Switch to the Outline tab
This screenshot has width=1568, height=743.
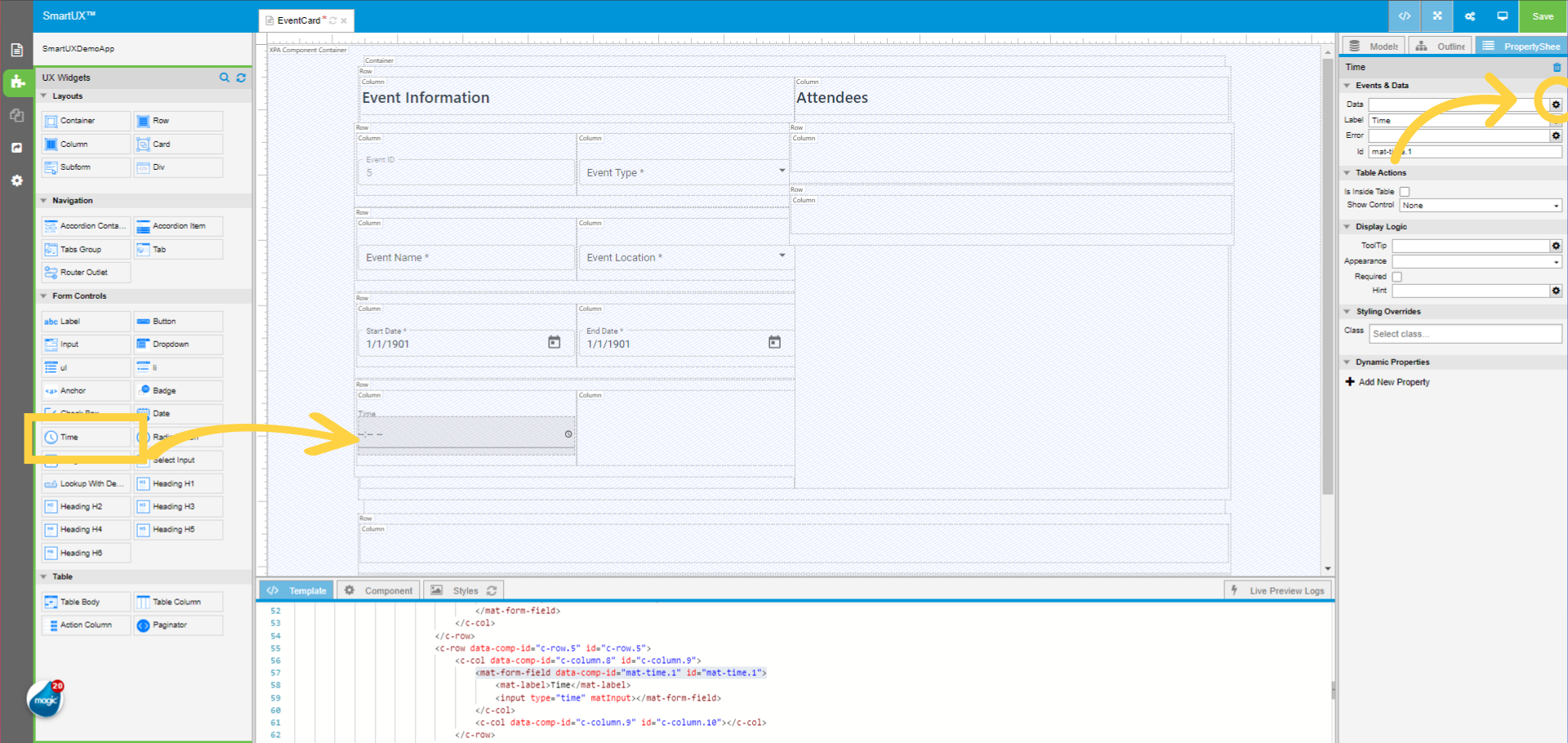pyautogui.click(x=1441, y=47)
